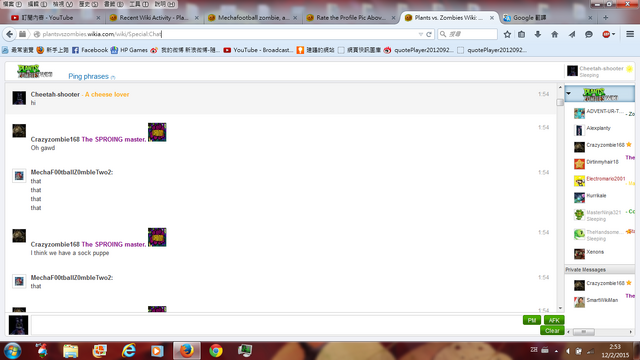Switch to the Recent Wiki Activity tab
Image resolution: width=640 pixels, height=360 pixels.
click(x=153, y=18)
